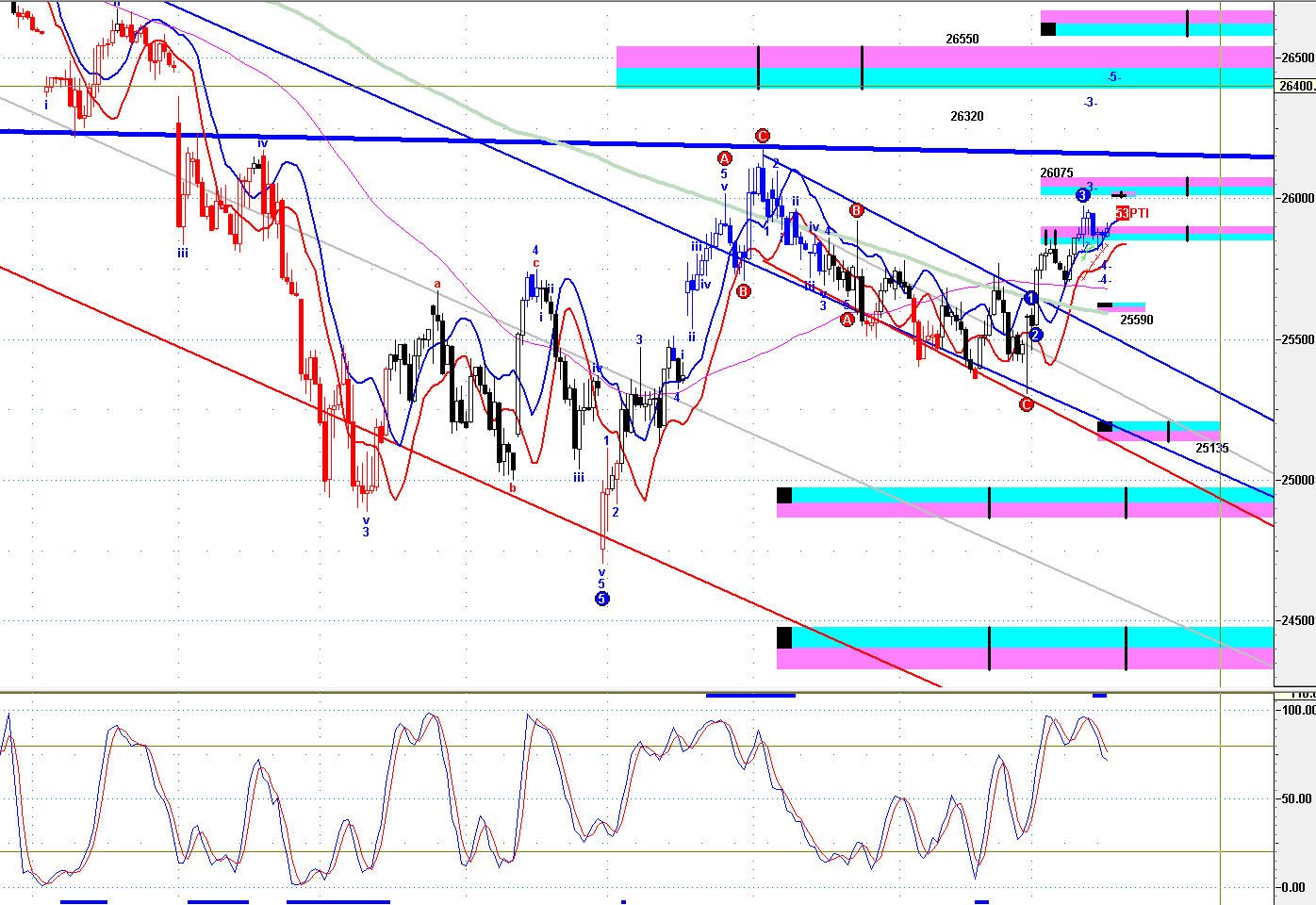
Task: Select the blue circled 2 wave marker
Action: point(1035,335)
